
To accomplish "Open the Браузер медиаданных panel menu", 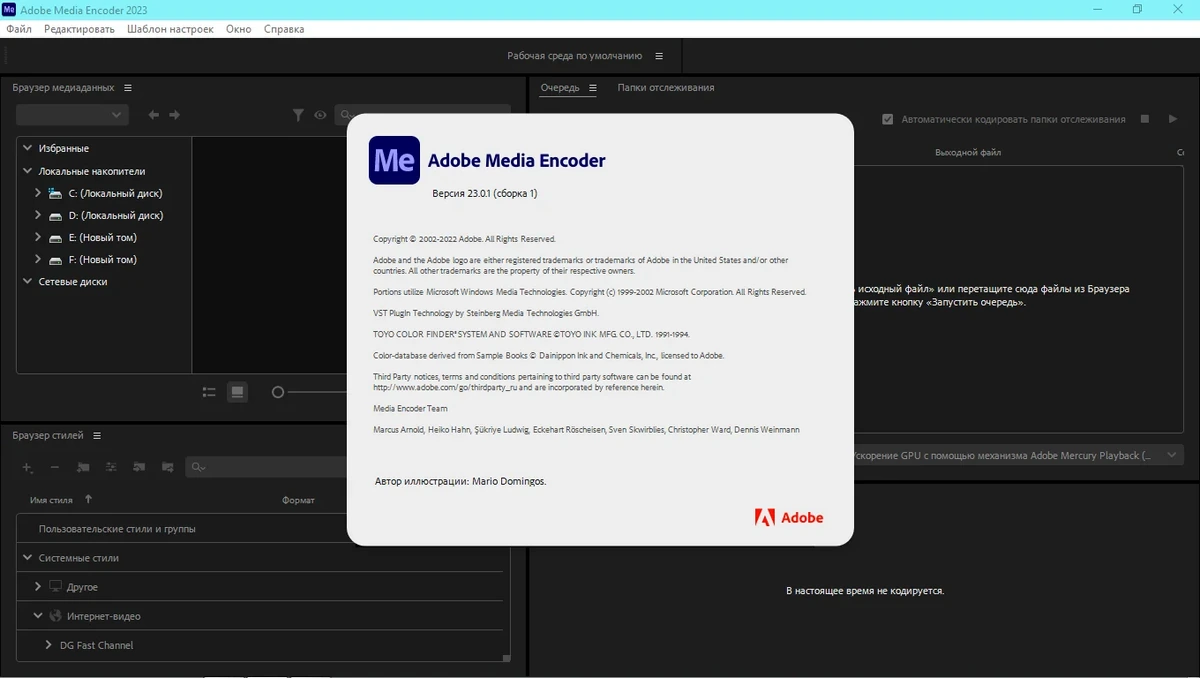I will pyautogui.click(x=128, y=88).
